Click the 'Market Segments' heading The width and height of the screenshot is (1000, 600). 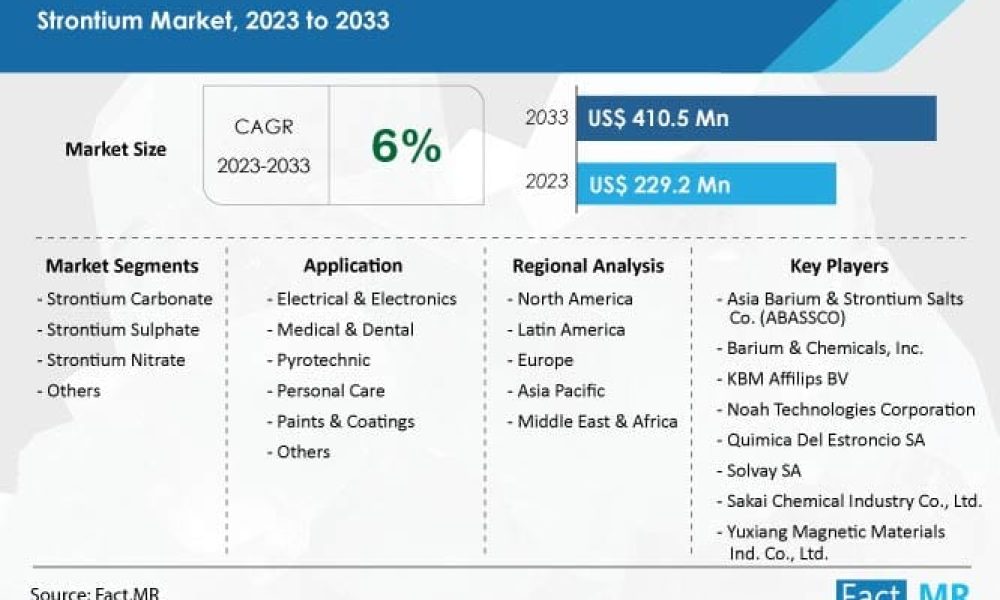(x=122, y=266)
